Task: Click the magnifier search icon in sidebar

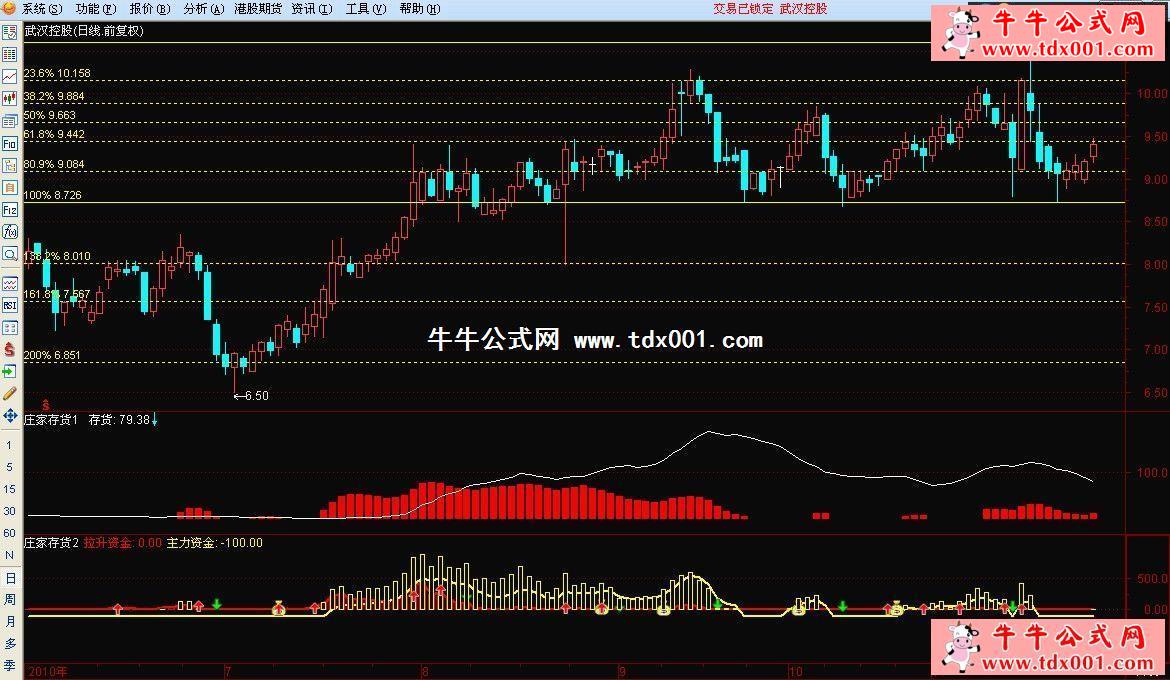Action: coord(10,254)
